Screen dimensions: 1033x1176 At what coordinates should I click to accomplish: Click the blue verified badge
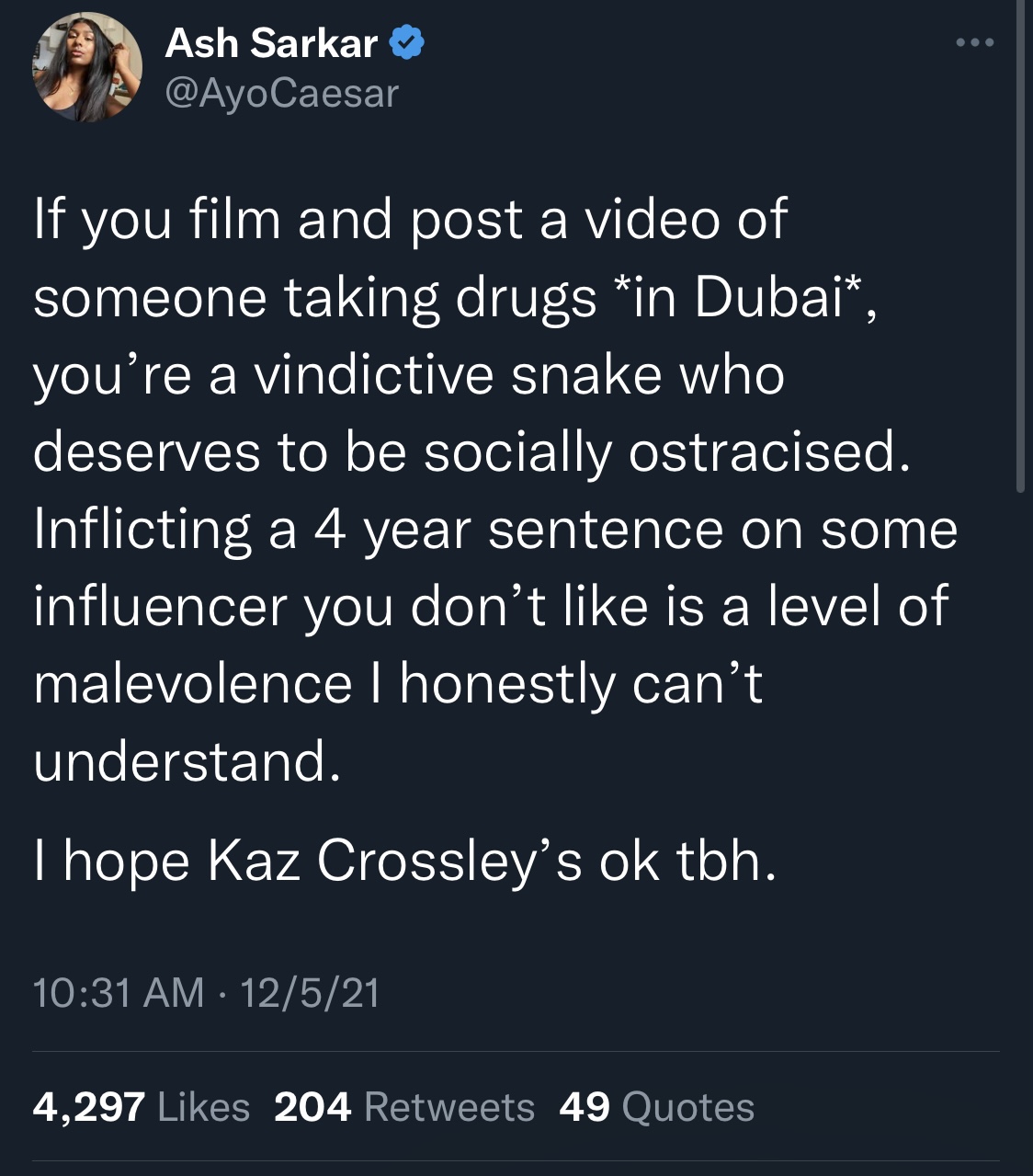408,43
